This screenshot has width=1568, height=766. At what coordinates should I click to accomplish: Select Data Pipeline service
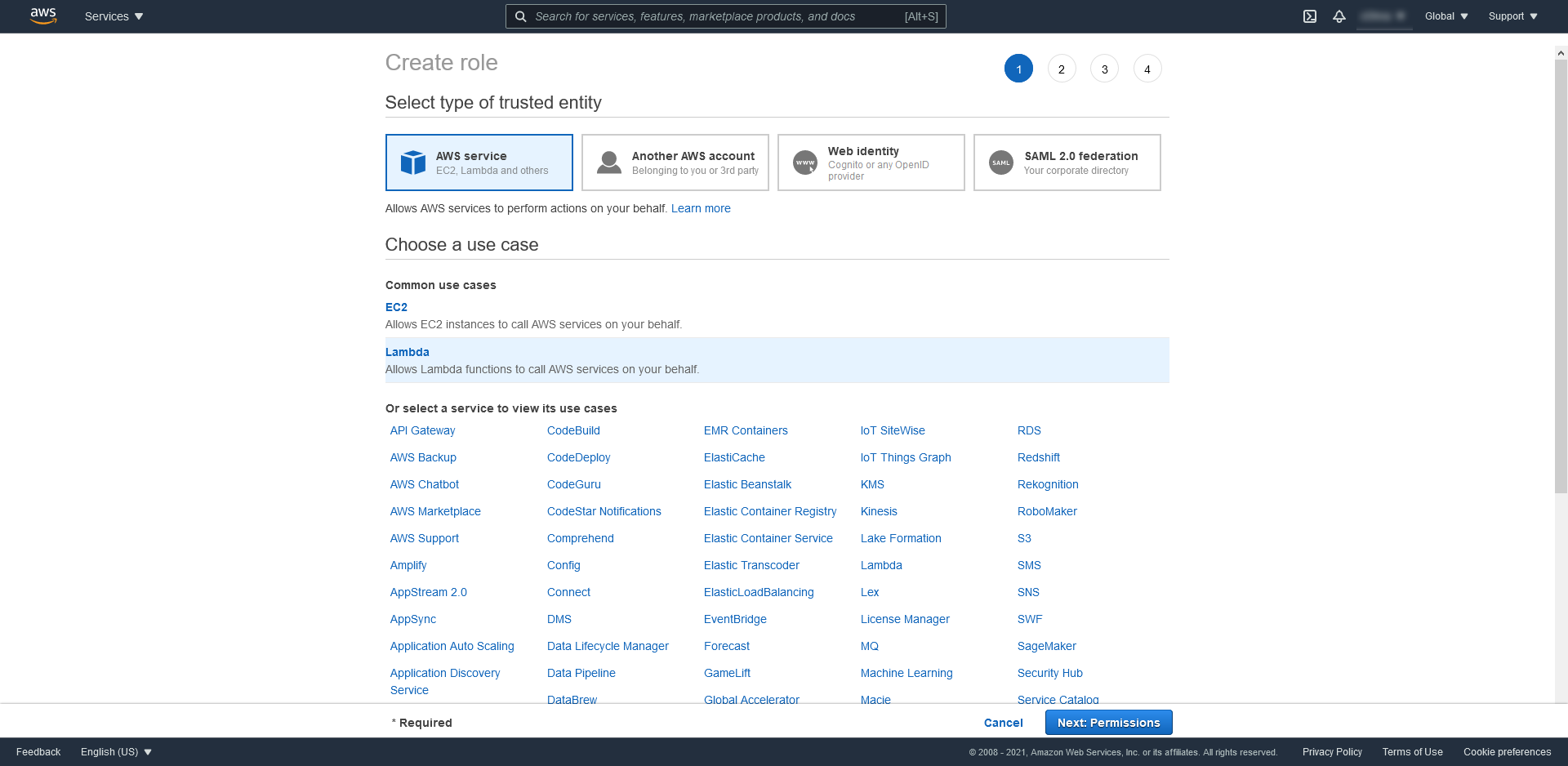pos(581,673)
